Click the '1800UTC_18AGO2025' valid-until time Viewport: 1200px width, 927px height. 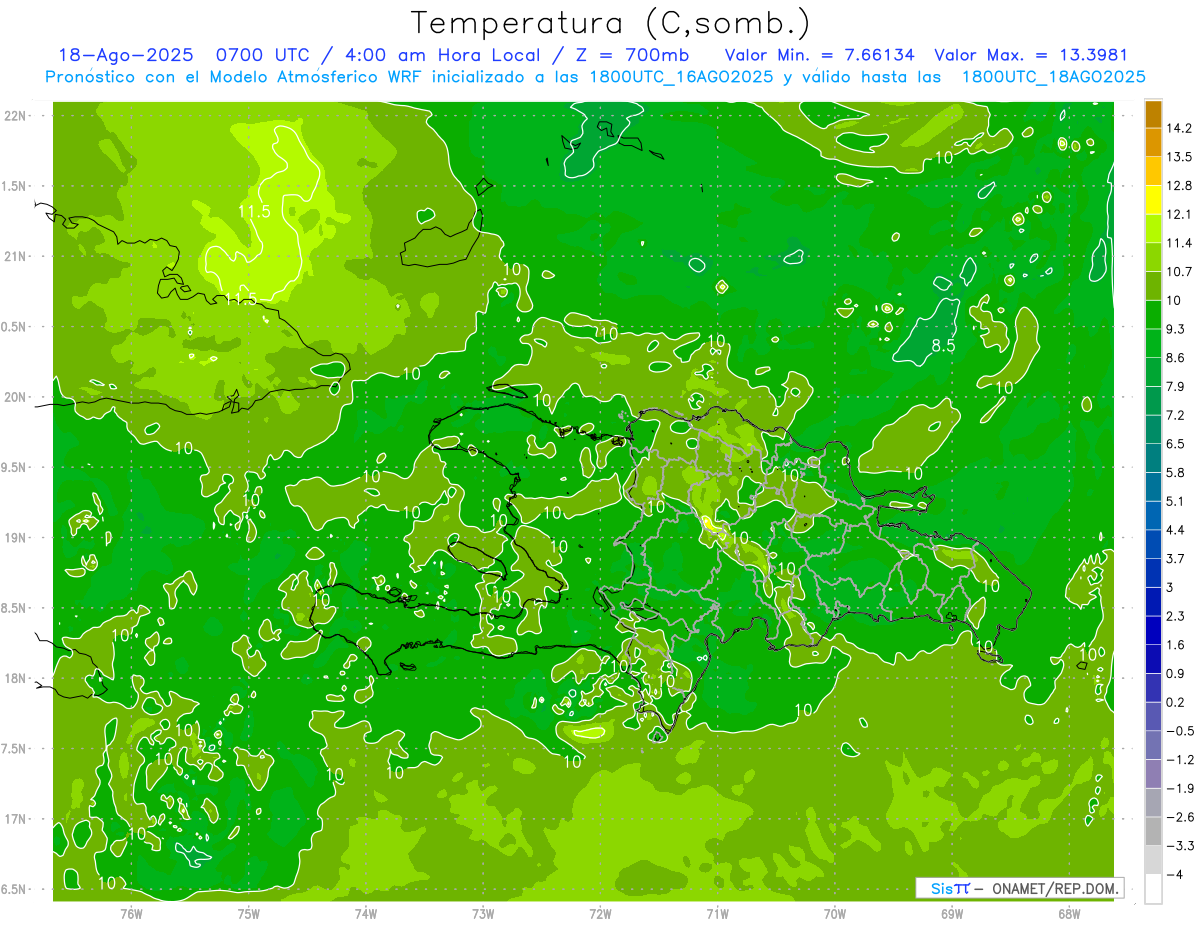(1053, 77)
